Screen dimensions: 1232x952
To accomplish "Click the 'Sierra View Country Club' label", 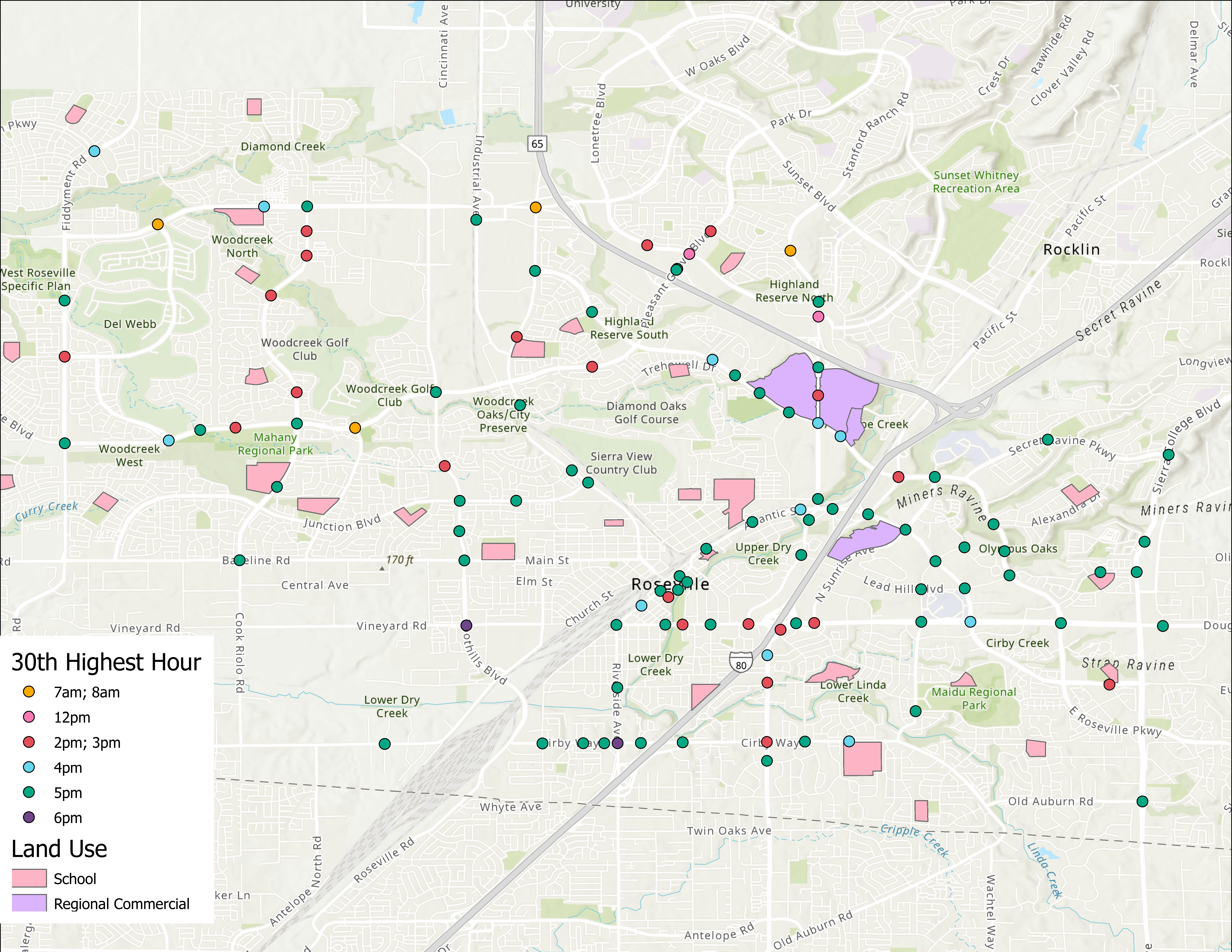I will point(621,463).
